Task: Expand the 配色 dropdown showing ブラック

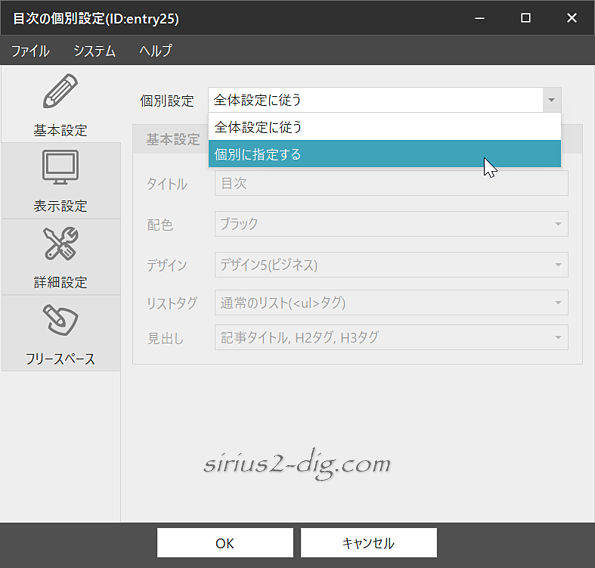Action: pyautogui.click(x=391, y=224)
